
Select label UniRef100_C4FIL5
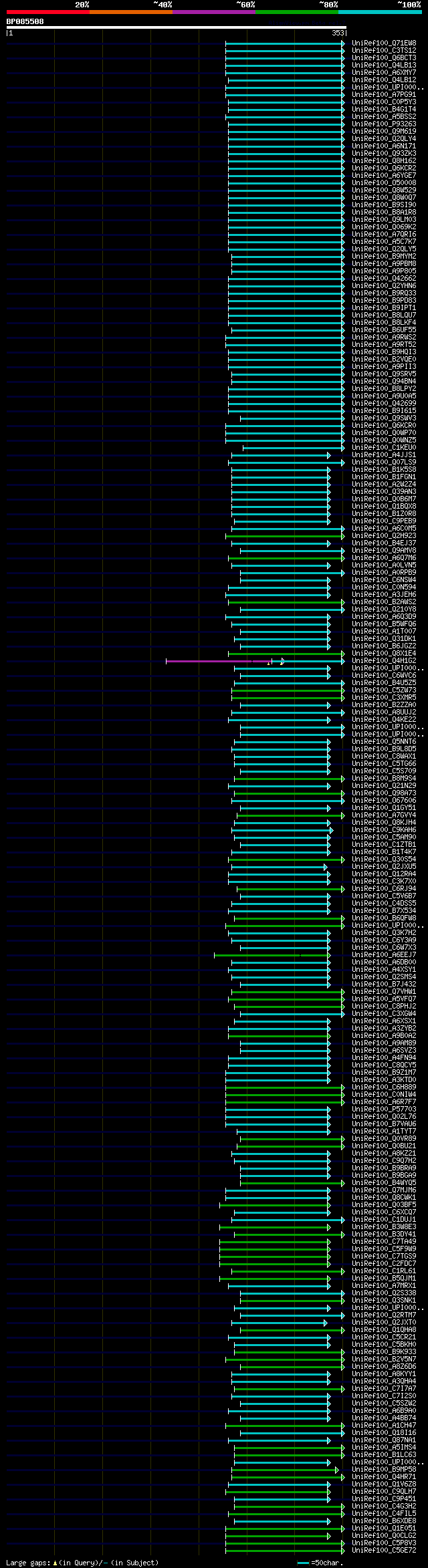tap(384, 1514)
